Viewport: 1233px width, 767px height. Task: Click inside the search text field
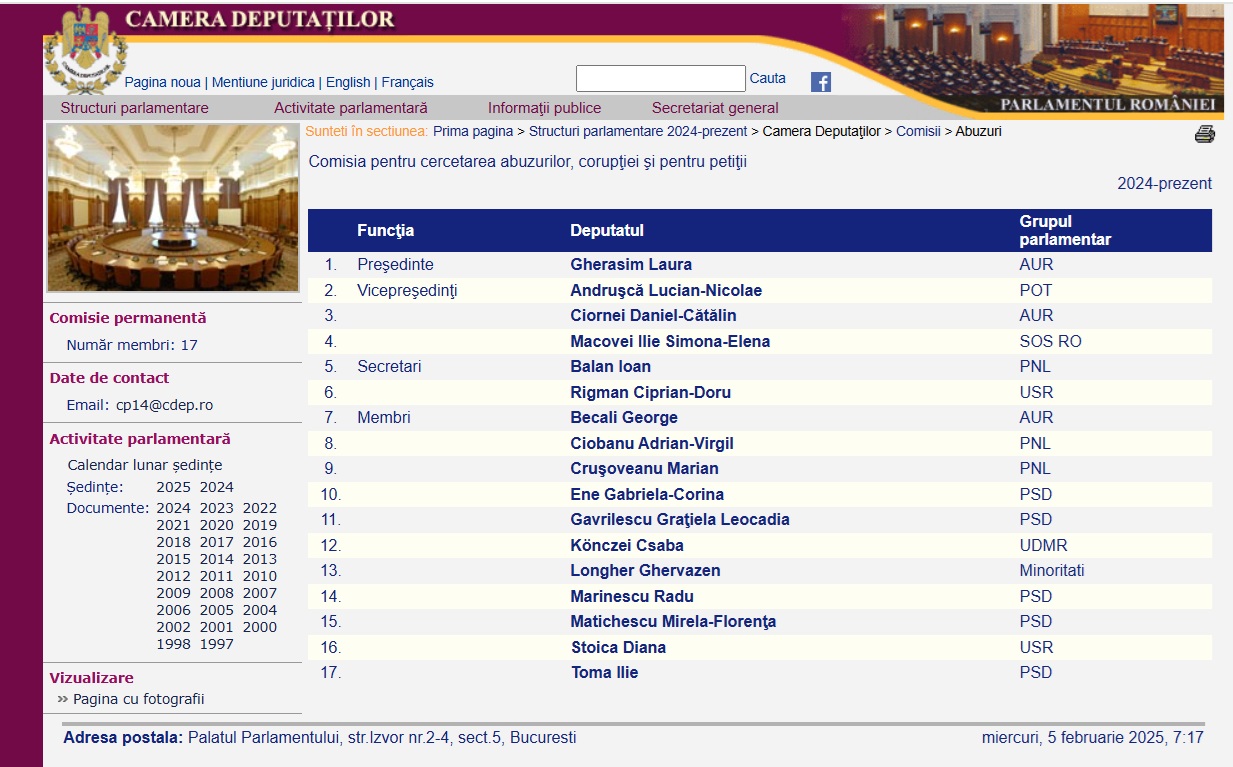tap(660, 79)
